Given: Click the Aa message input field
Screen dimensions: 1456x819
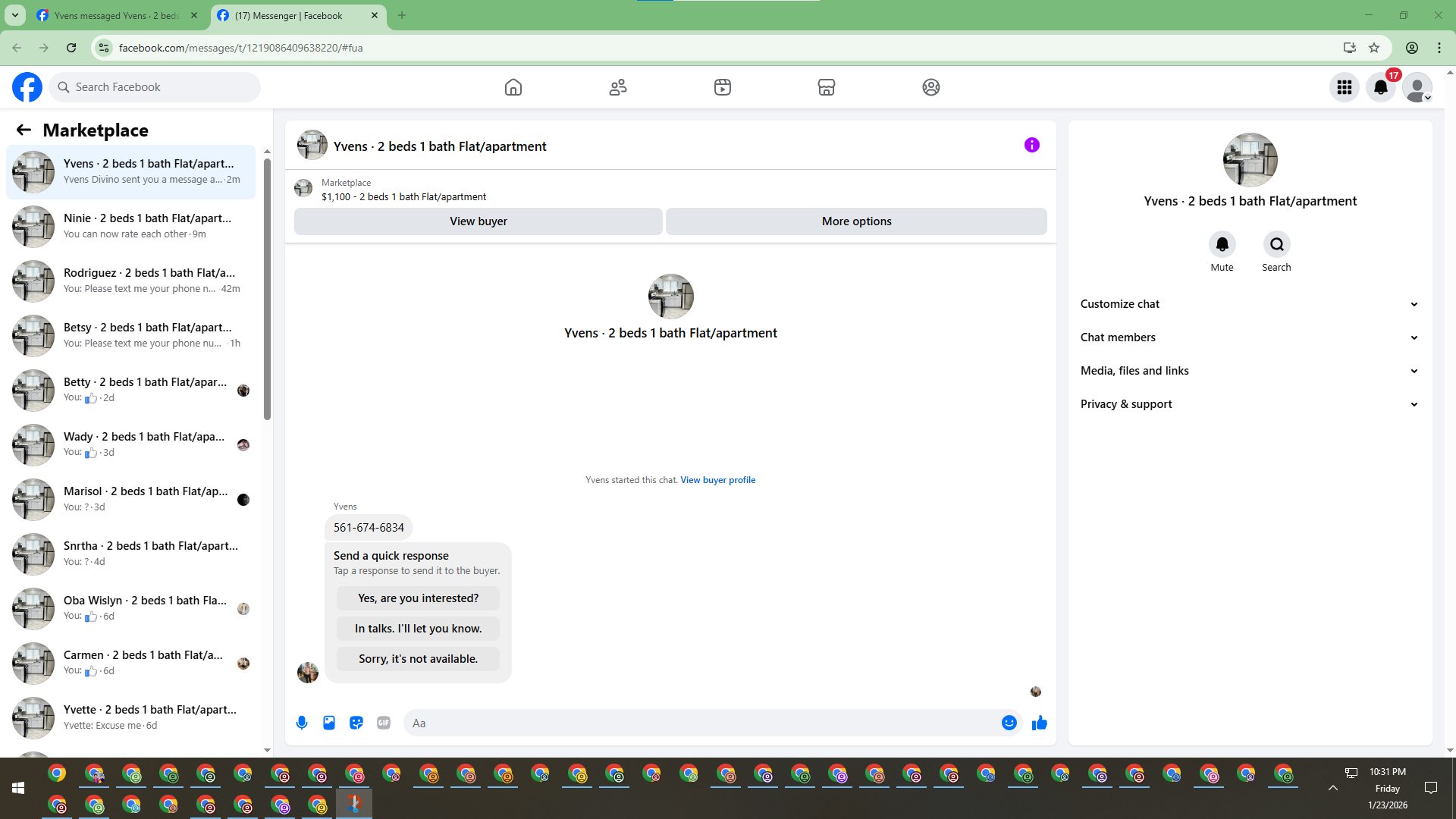Looking at the screenshot, I should pyautogui.click(x=701, y=723).
